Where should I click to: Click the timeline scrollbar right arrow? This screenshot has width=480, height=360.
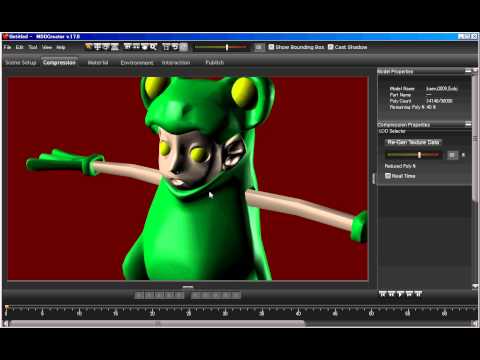point(474,323)
